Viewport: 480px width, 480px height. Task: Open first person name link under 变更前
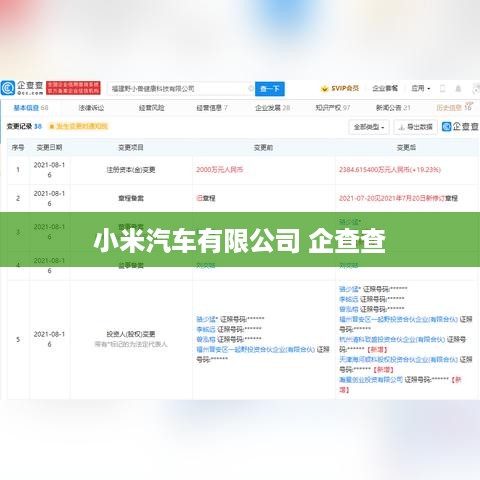point(207,319)
